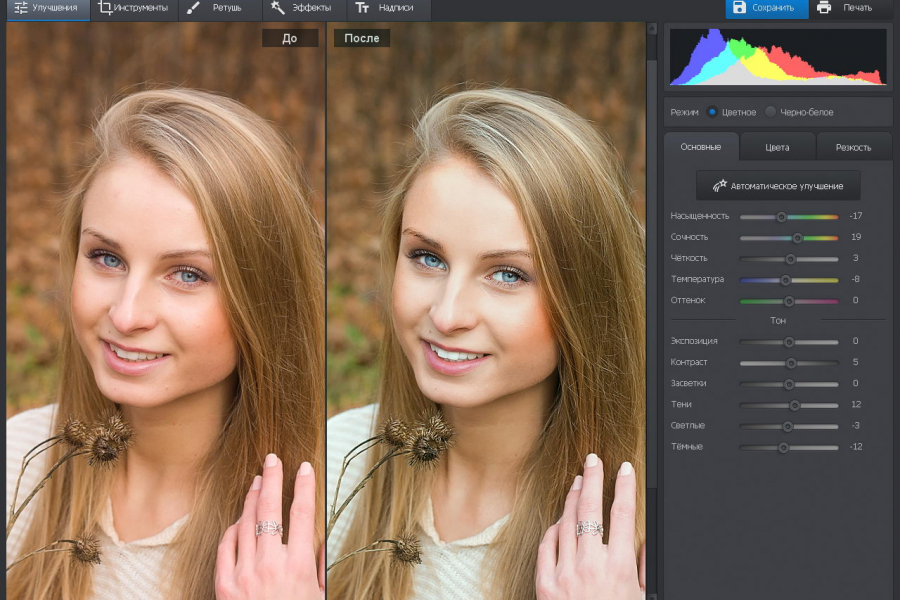Switch to the Резкость settings tab

pyautogui.click(x=854, y=148)
